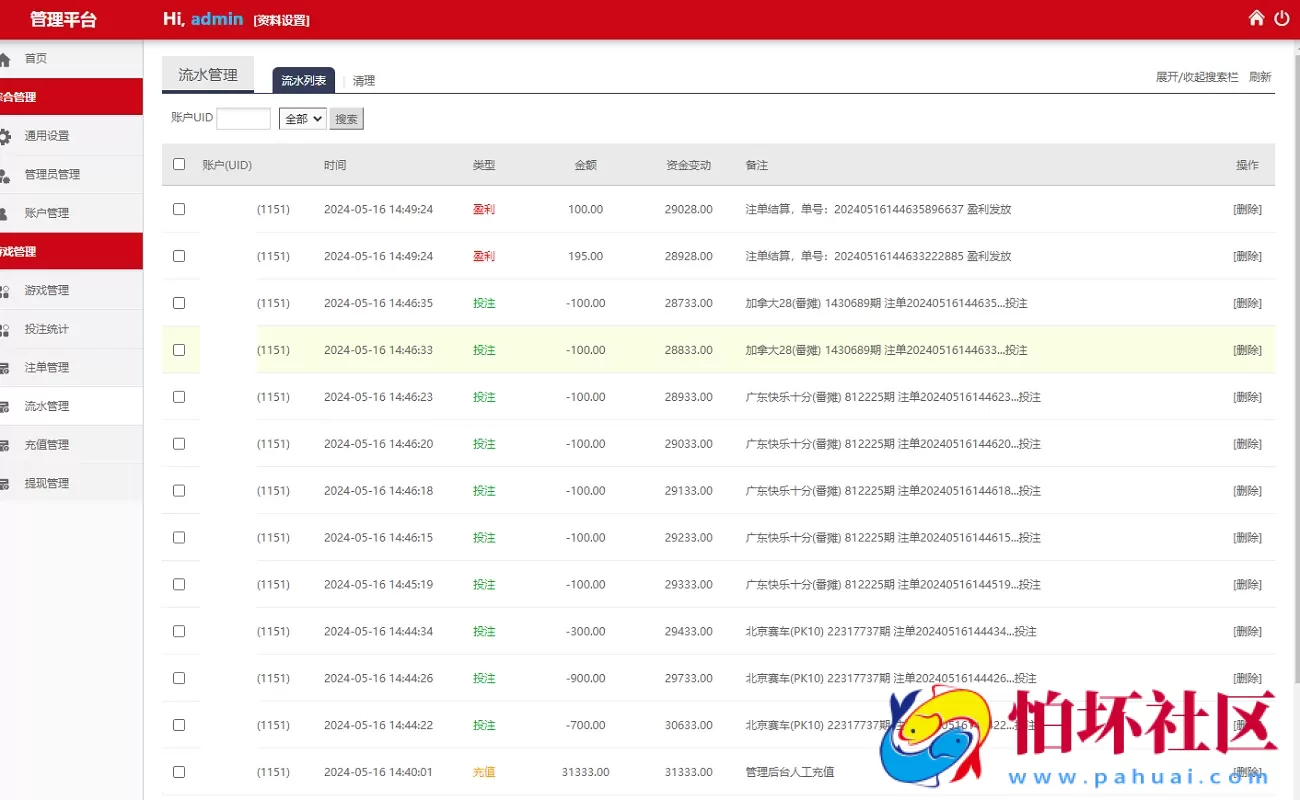Switch to the 清理 tab
1300x800 pixels.
click(x=364, y=80)
